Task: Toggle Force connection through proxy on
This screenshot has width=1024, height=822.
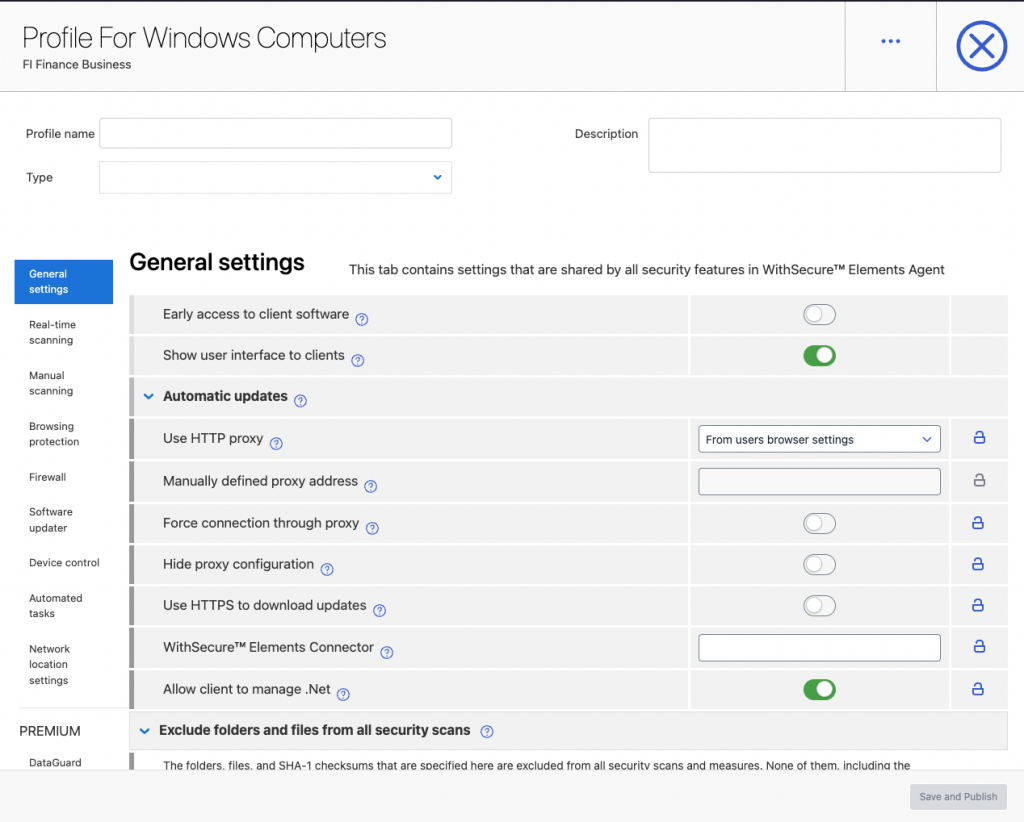Action: [x=819, y=524]
